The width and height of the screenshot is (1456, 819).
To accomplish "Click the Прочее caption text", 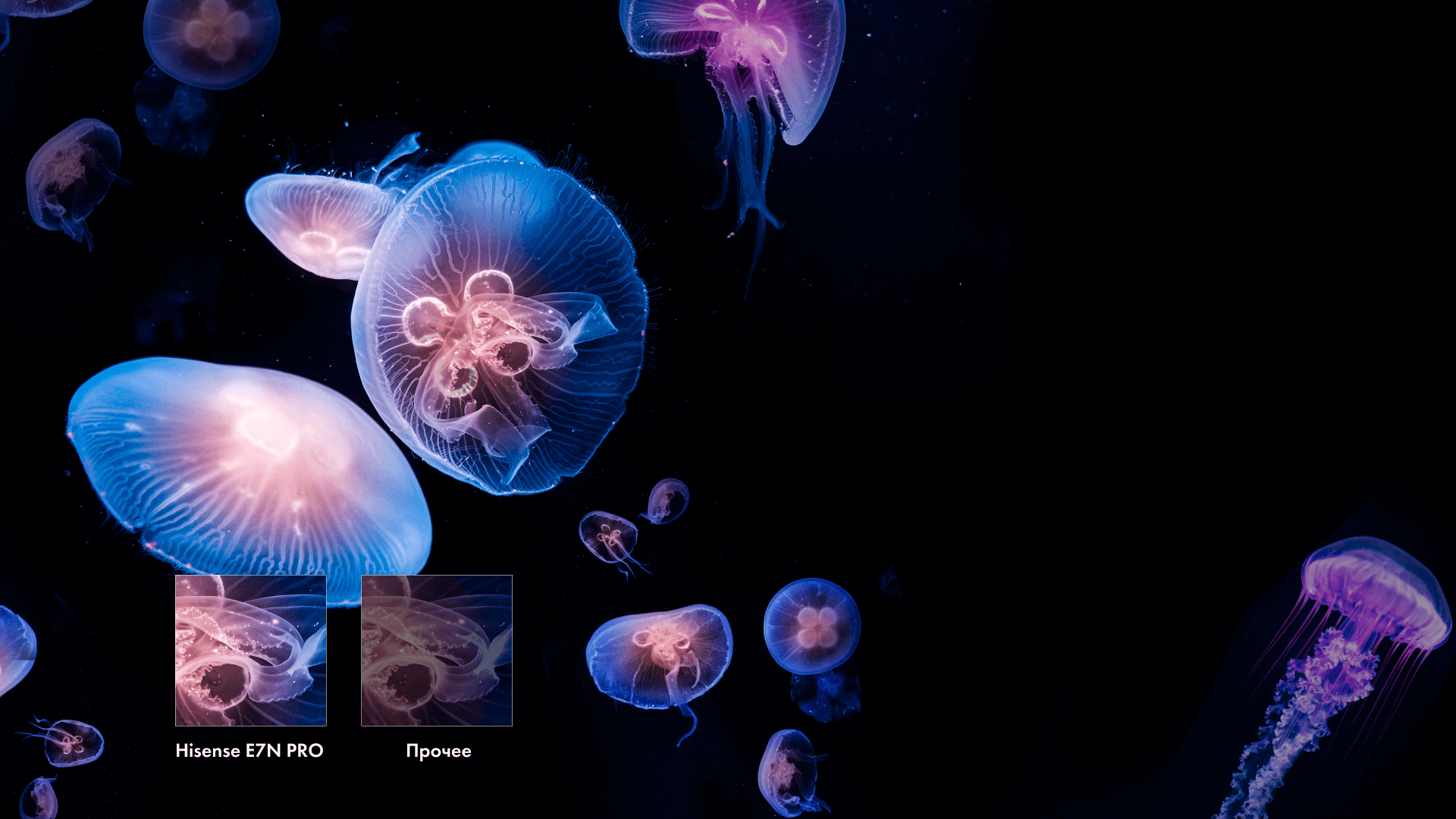I will click(x=438, y=752).
